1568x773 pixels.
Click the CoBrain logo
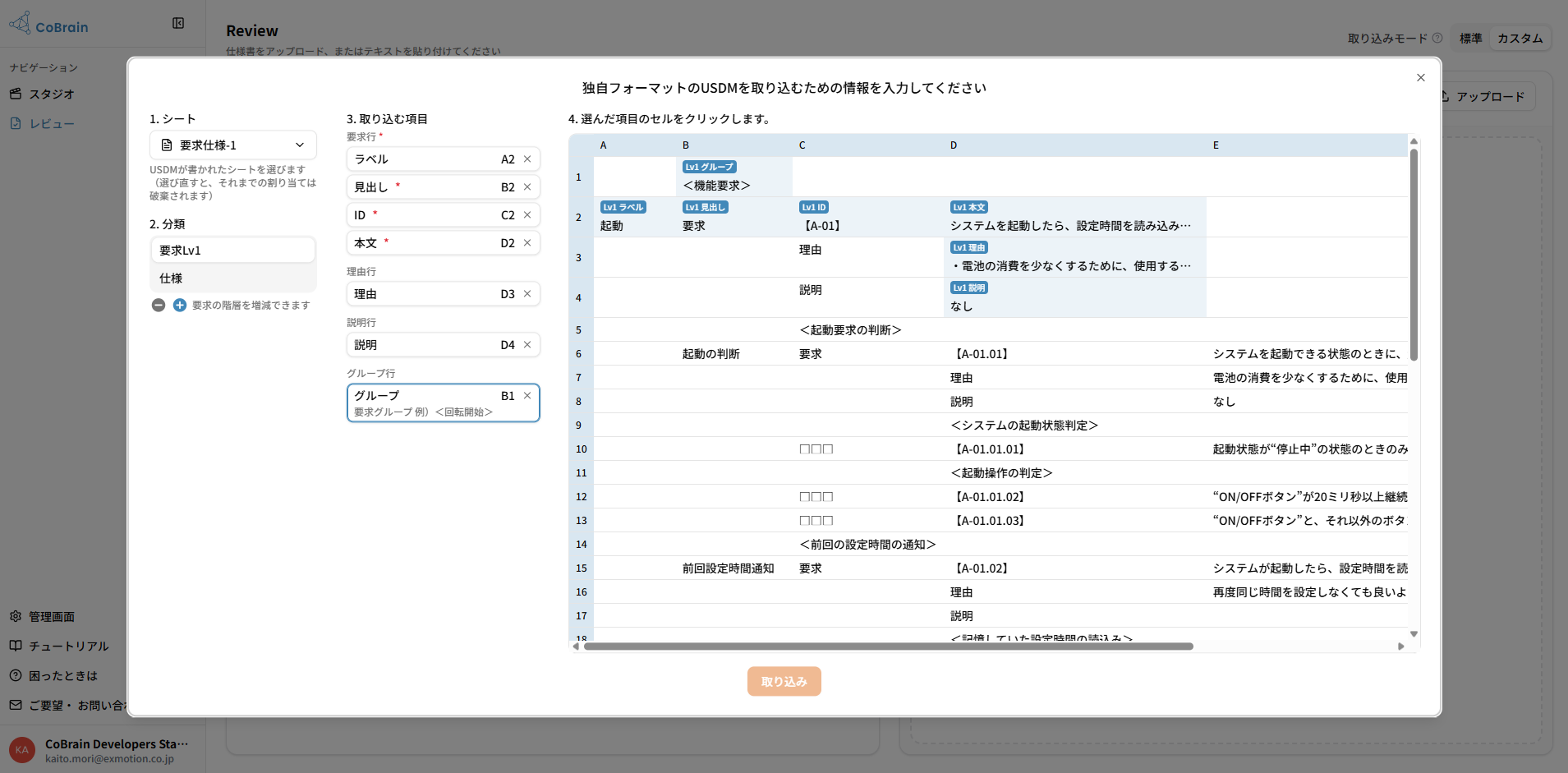(49, 24)
